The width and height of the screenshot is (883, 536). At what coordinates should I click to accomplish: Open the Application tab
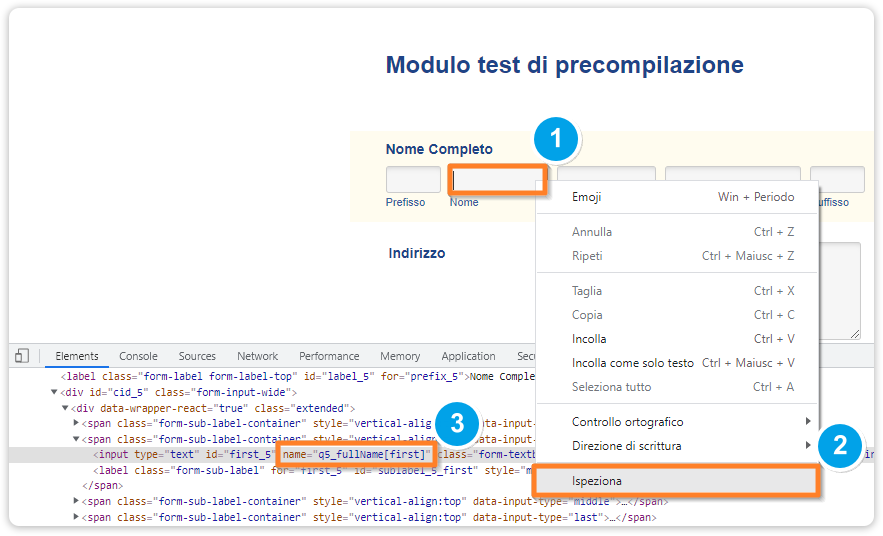point(468,356)
